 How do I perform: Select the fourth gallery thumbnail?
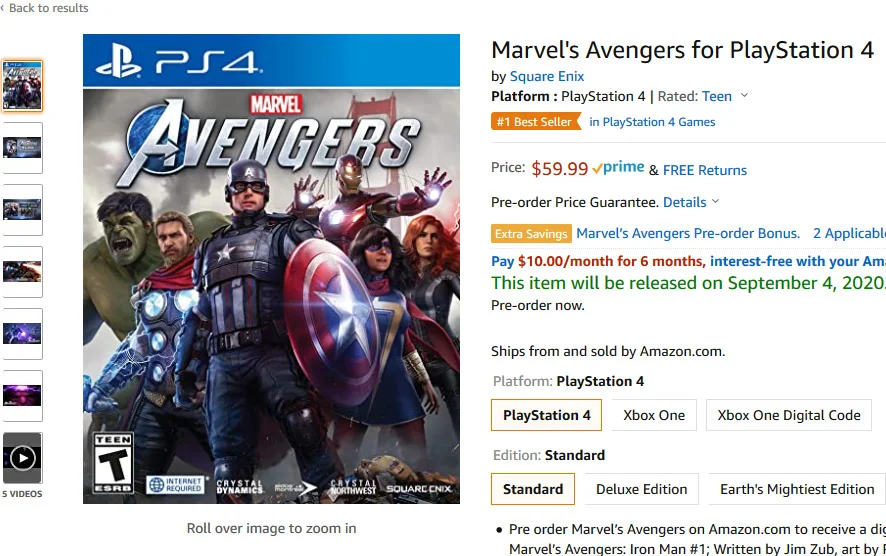pos(23,272)
